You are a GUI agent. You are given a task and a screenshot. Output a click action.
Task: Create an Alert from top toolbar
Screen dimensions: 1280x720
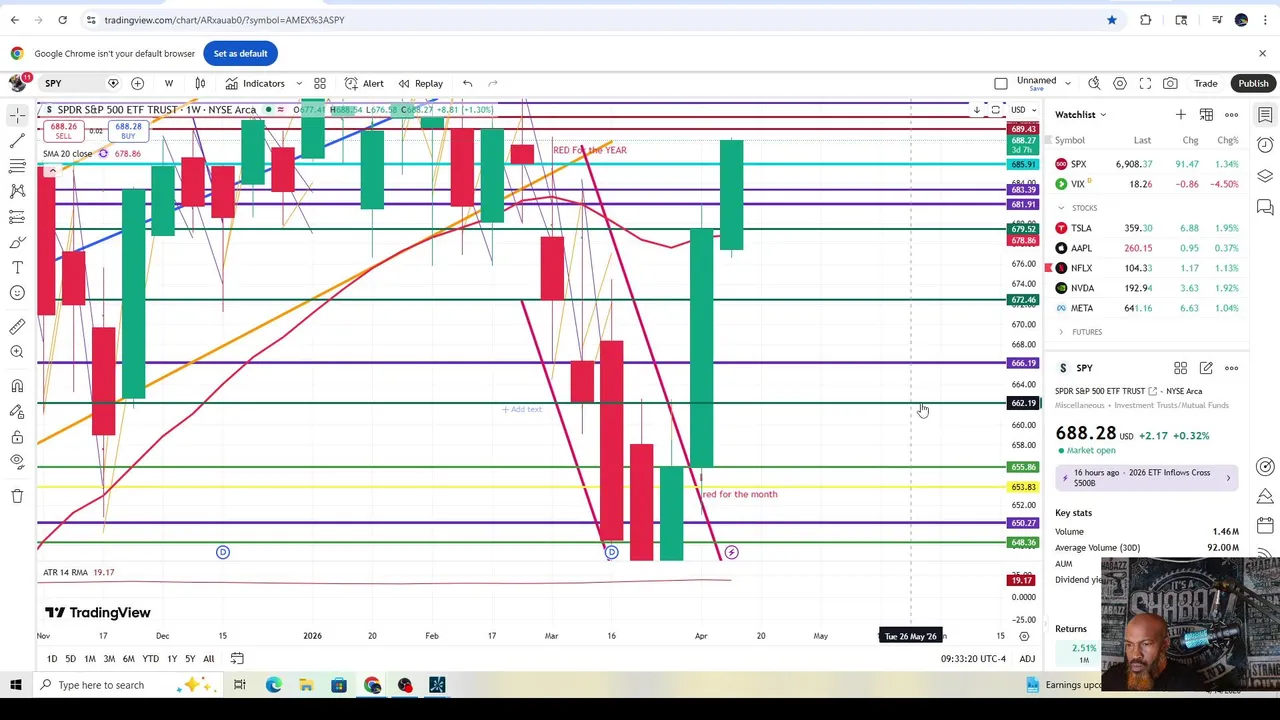[364, 83]
